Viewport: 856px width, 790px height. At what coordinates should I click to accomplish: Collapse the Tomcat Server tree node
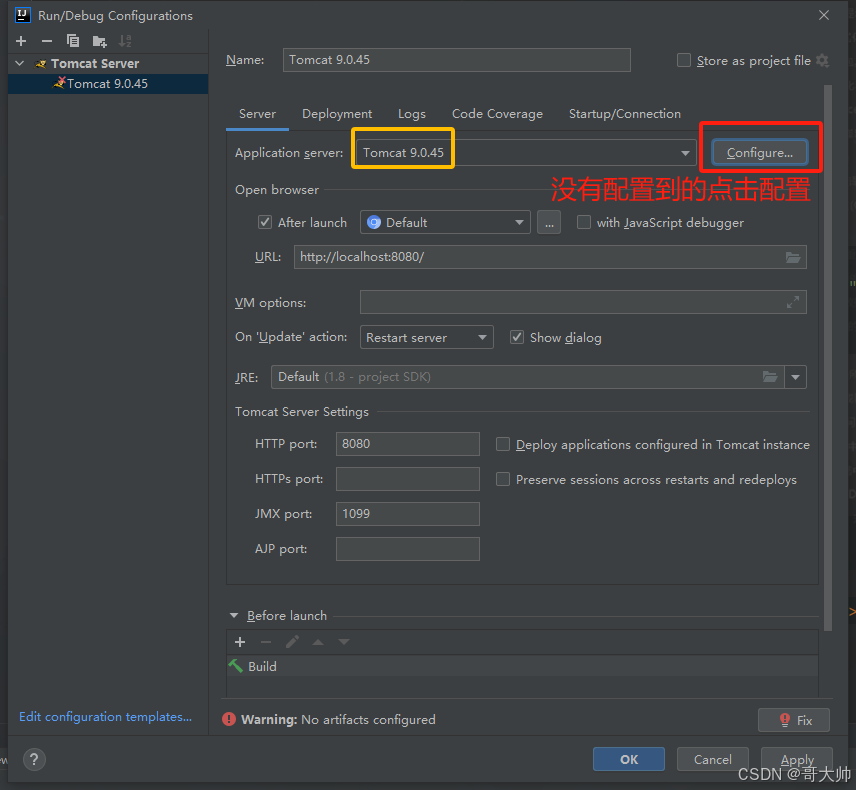(20, 63)
